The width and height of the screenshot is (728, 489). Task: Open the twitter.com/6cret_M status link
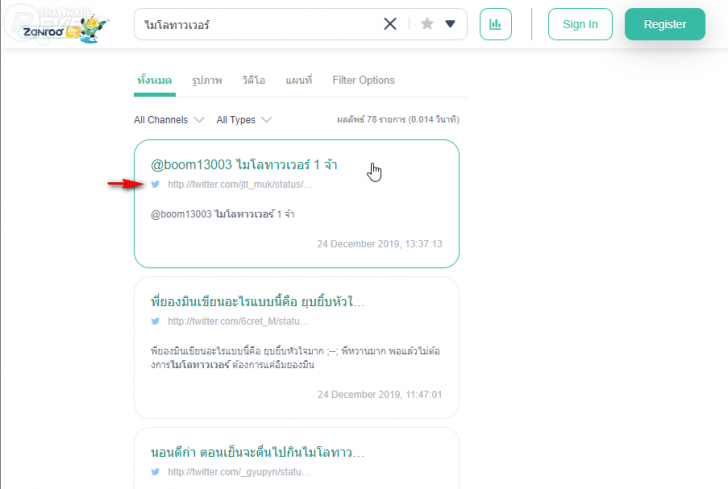[238, 321]
